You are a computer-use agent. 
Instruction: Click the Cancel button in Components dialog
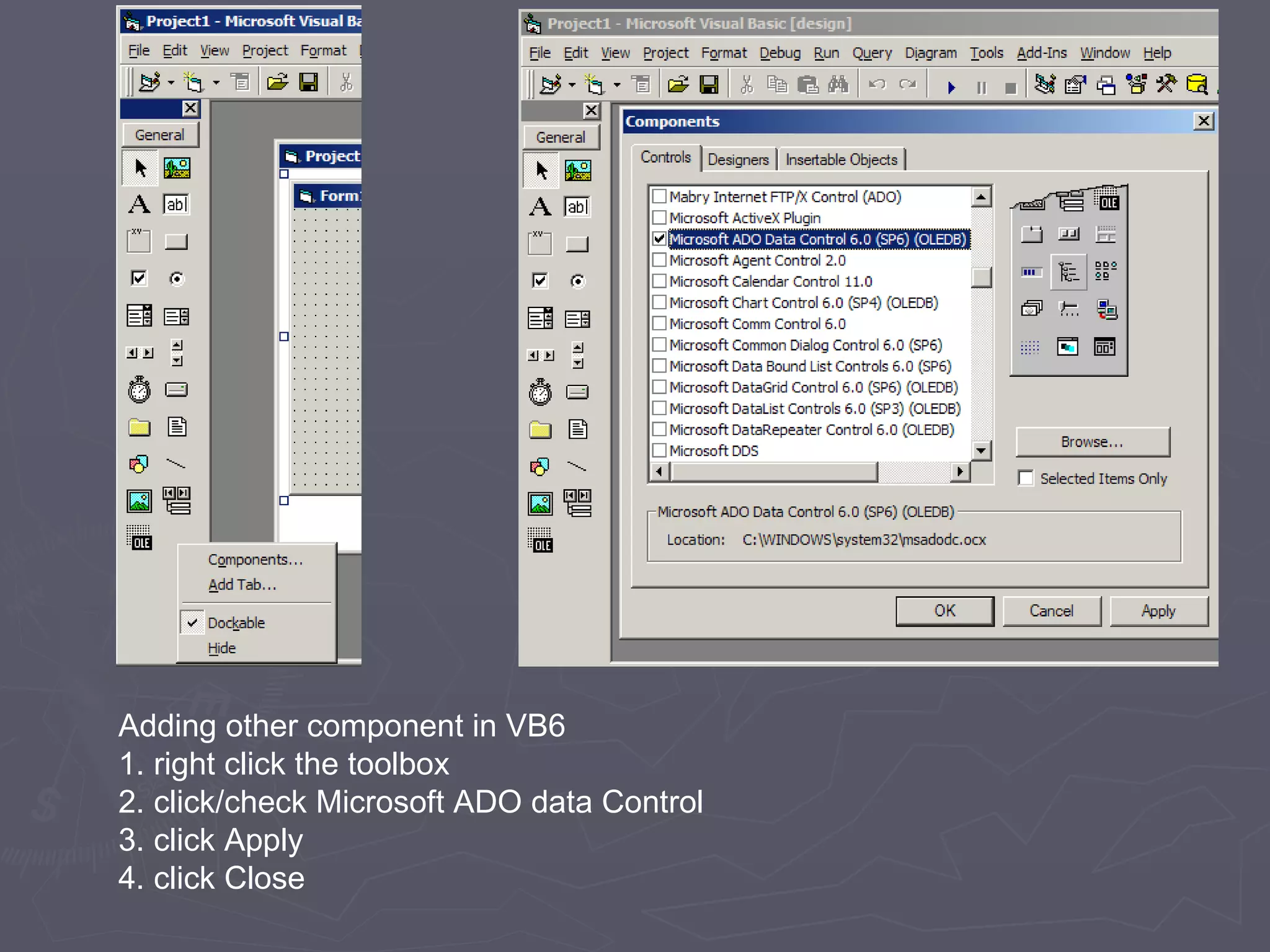point(1052,611)
